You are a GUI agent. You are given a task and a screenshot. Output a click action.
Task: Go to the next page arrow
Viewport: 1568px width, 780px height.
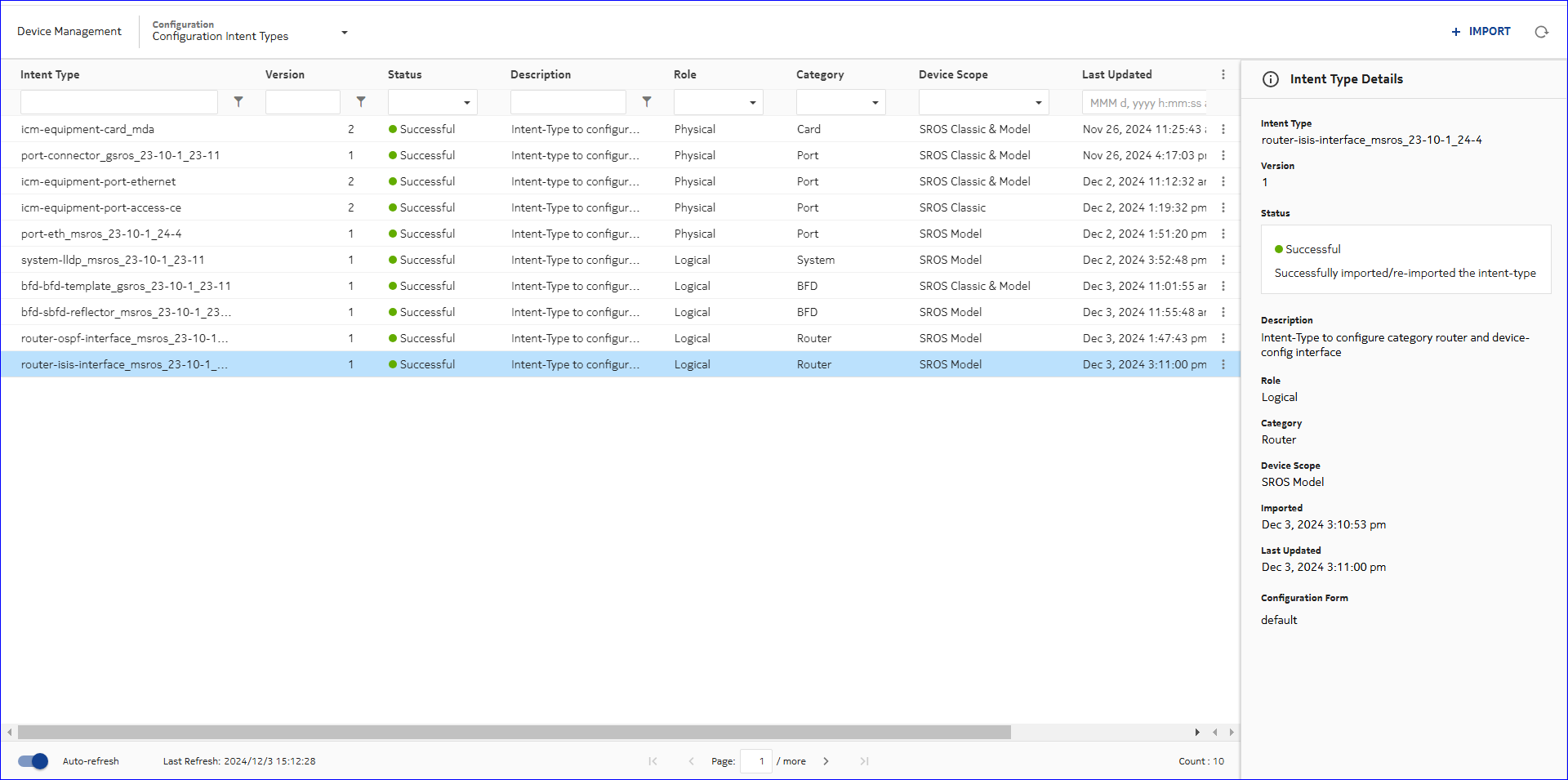(x=826, y=761)
